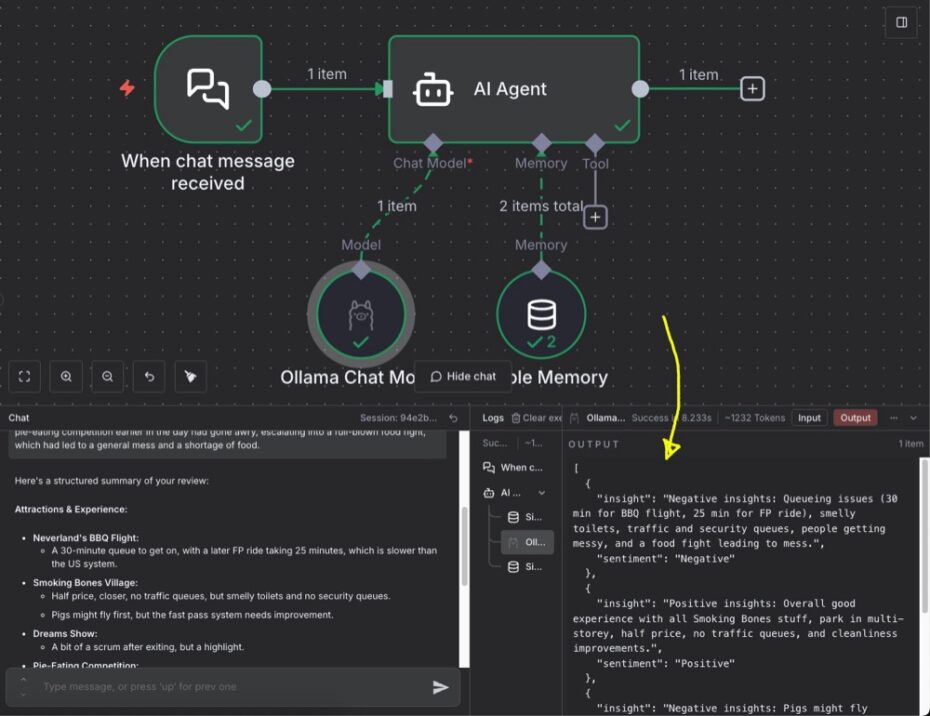Click the Logs panel title

click(492, 418)
